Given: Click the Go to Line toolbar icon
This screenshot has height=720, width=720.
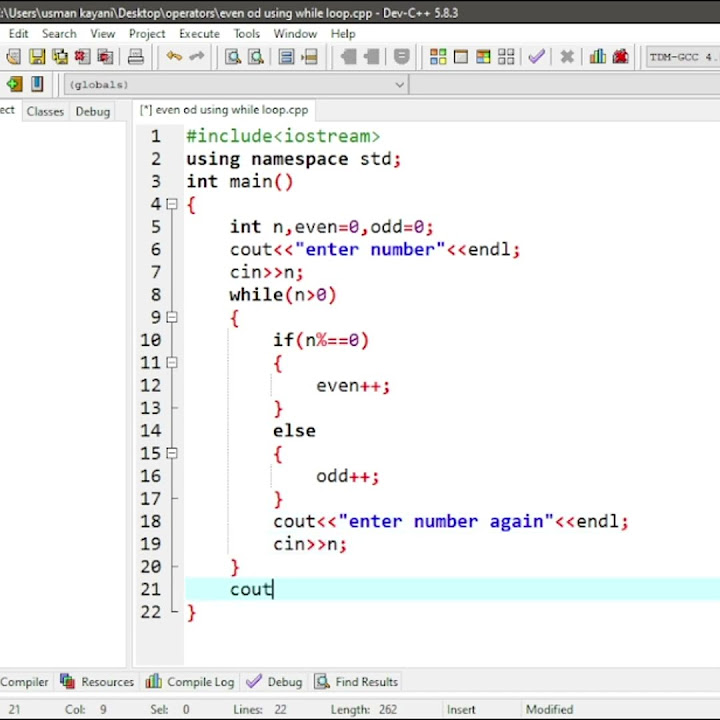Looking at the screenshot, I should (309, 57).
